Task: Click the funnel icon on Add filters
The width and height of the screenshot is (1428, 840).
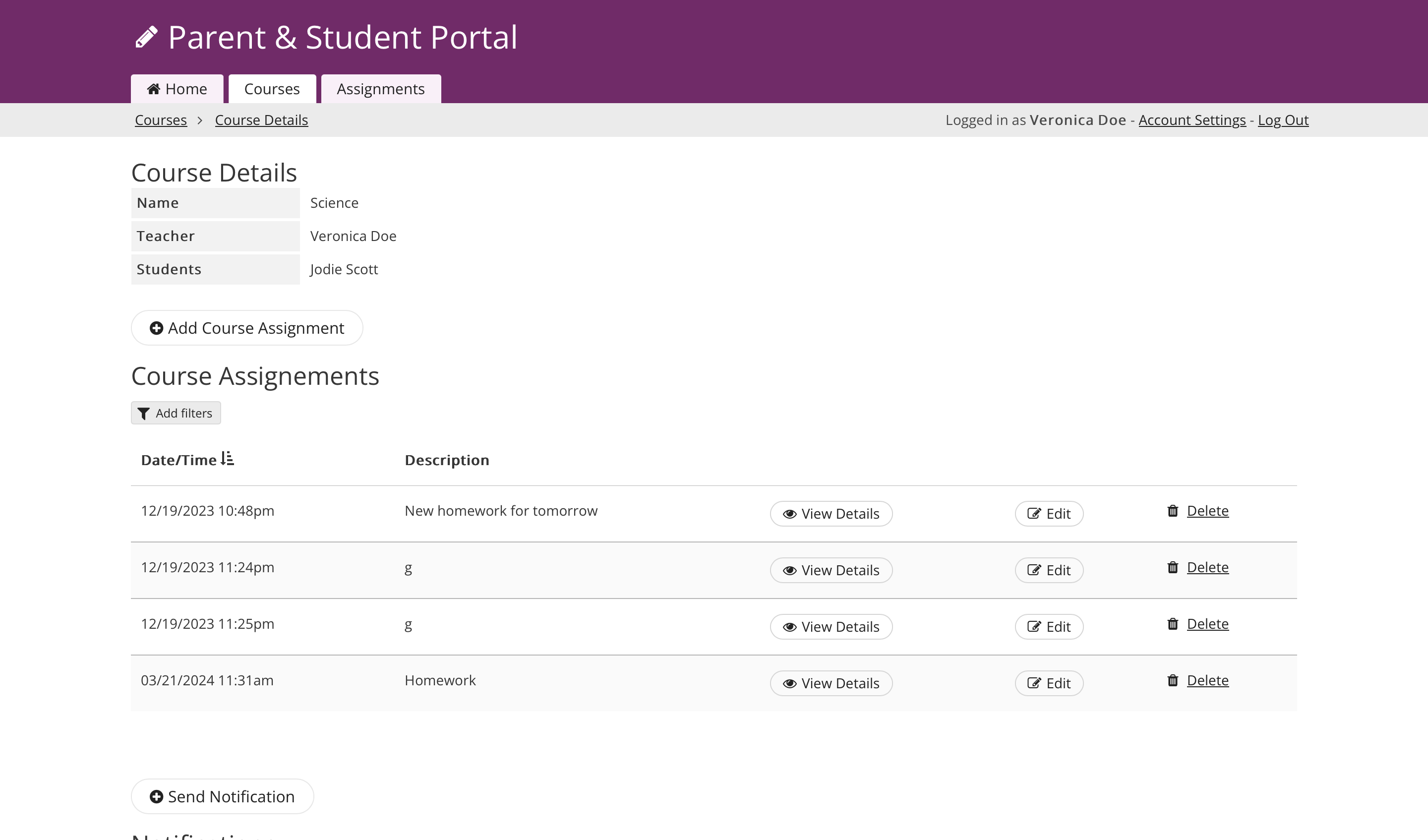Action: [143, 414]
